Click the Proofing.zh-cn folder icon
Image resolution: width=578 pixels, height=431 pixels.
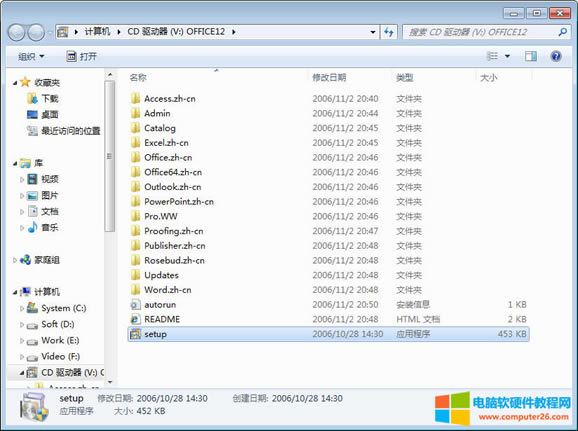136,231
